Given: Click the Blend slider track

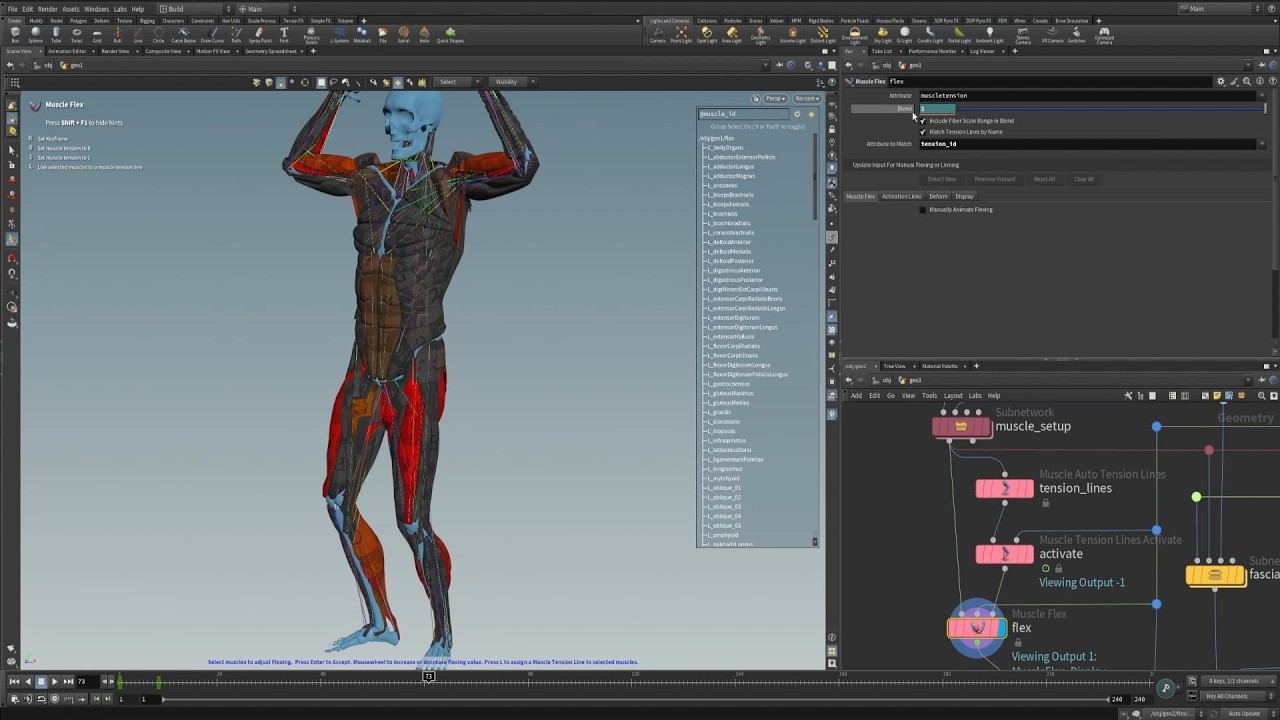Looking at the screenshot, I should (1100, 108).
